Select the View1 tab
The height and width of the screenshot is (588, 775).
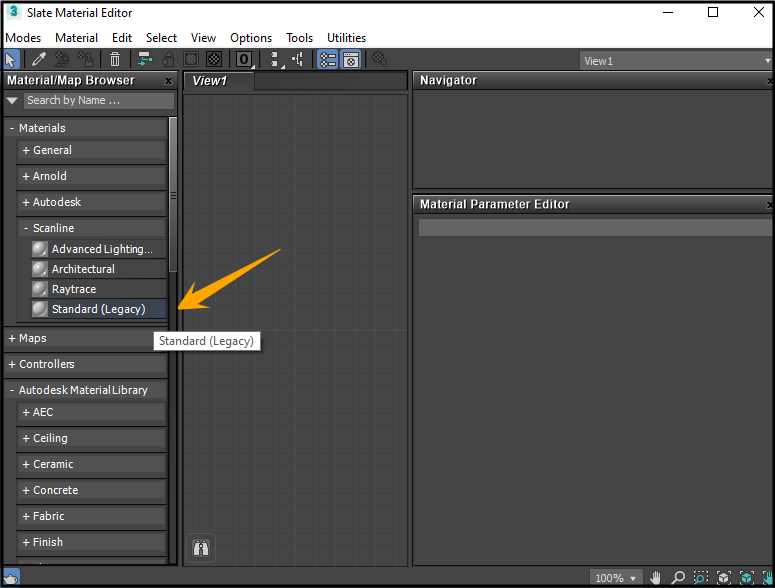[218, 81]
